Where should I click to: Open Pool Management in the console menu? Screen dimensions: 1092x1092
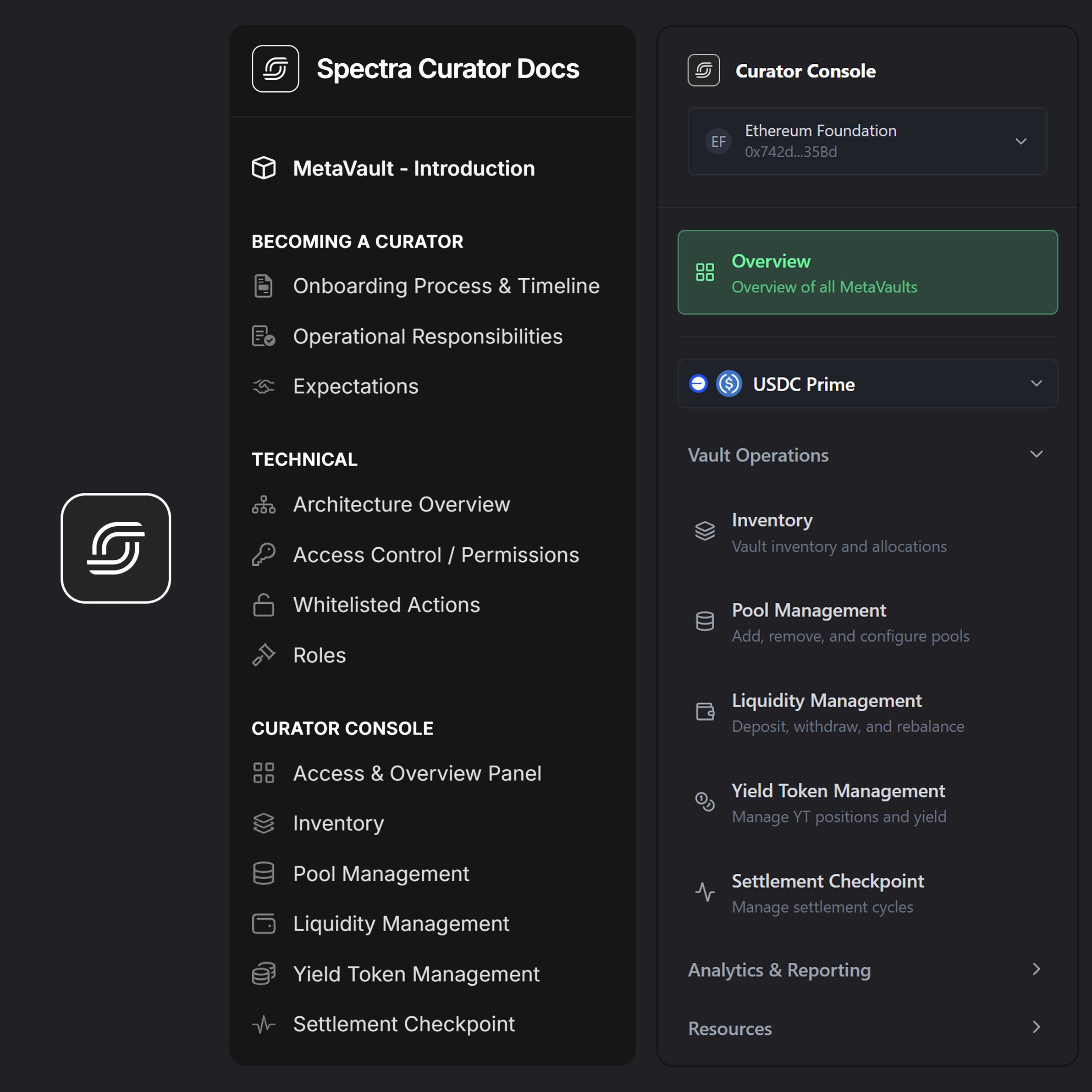pos(808,611)
